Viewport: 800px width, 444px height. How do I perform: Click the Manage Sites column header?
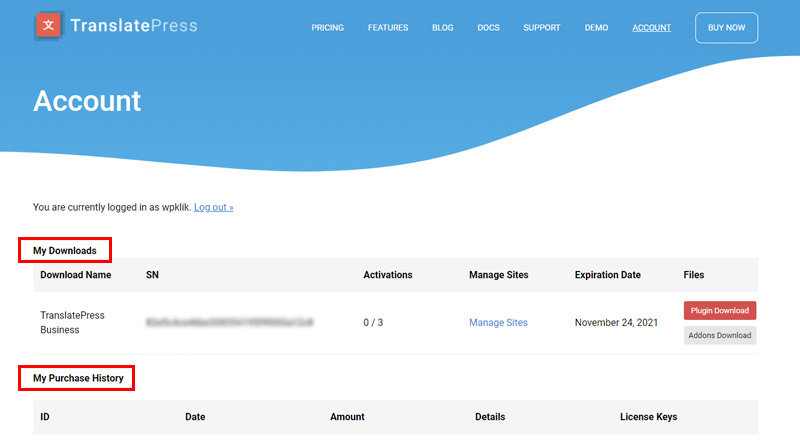pyautogui.click(x=498, y=275)
